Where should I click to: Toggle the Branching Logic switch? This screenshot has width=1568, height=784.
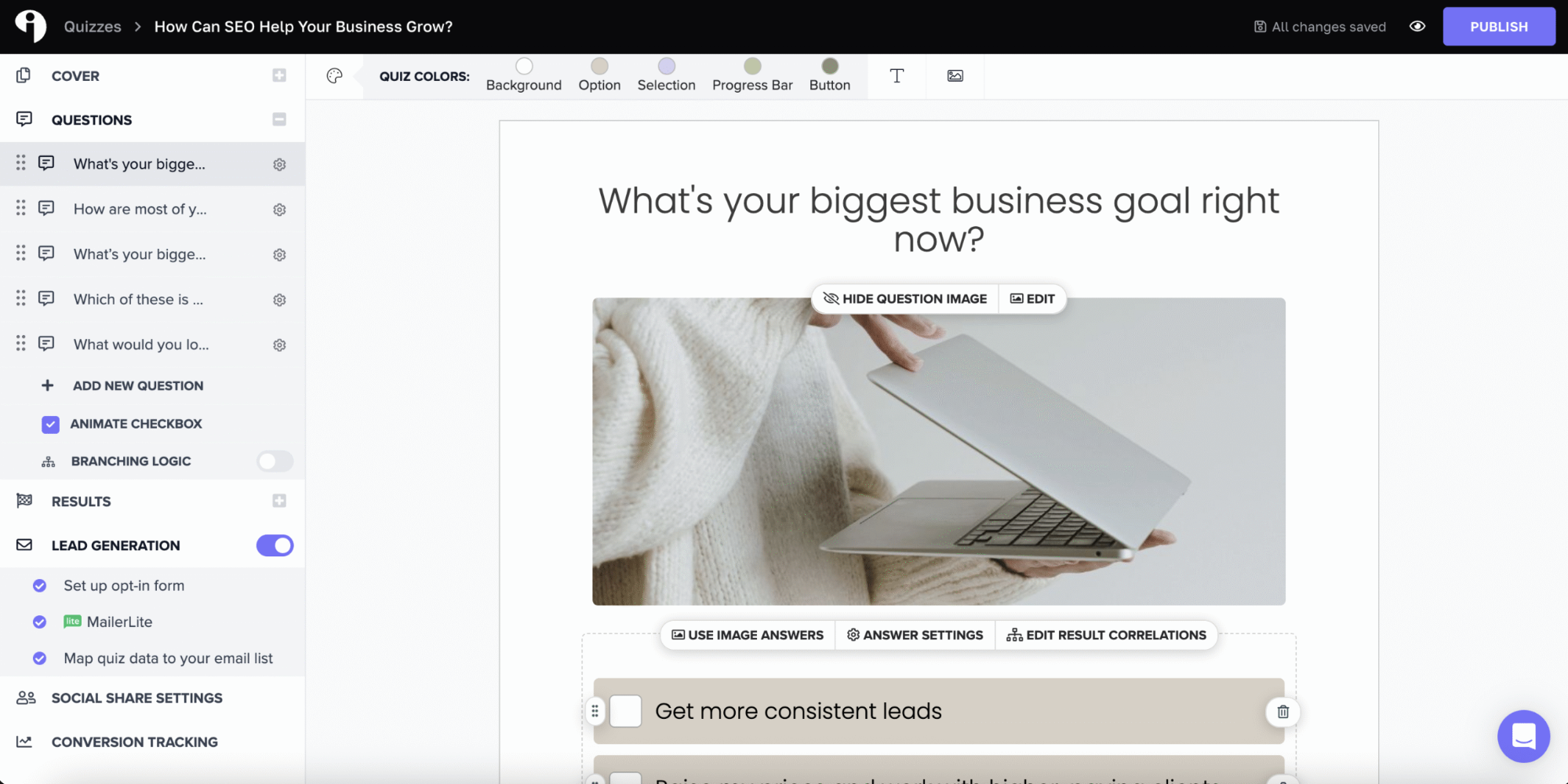(275, 461)
